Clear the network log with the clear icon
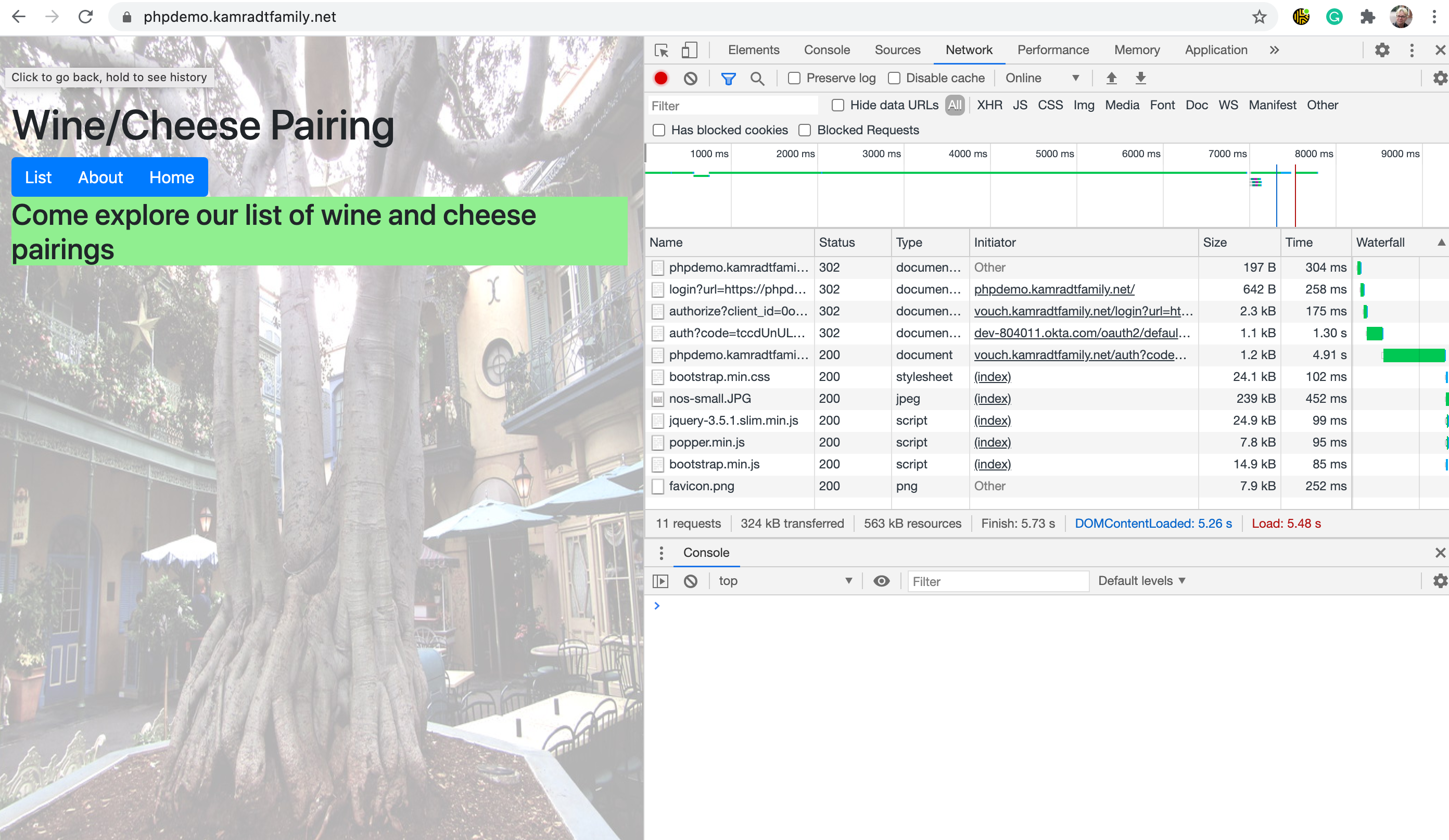 point(691,78)
